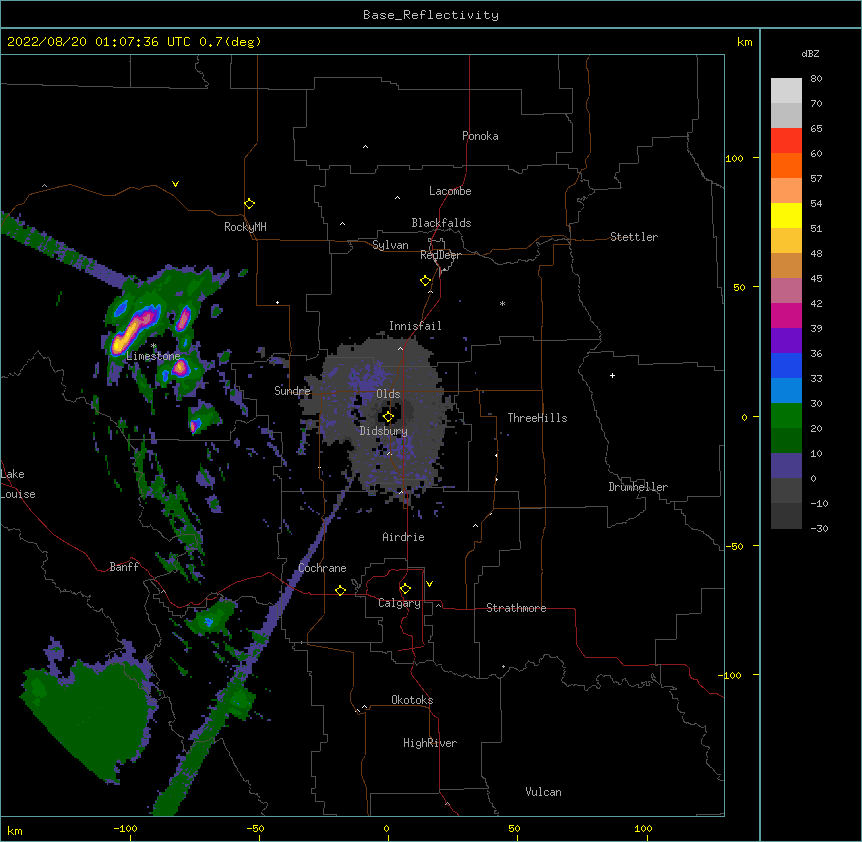Image resolution: width=862 pixels, height=842 pixels.
Task: Click the 45 value on the dBZ scale
Action: coord(816,279)
